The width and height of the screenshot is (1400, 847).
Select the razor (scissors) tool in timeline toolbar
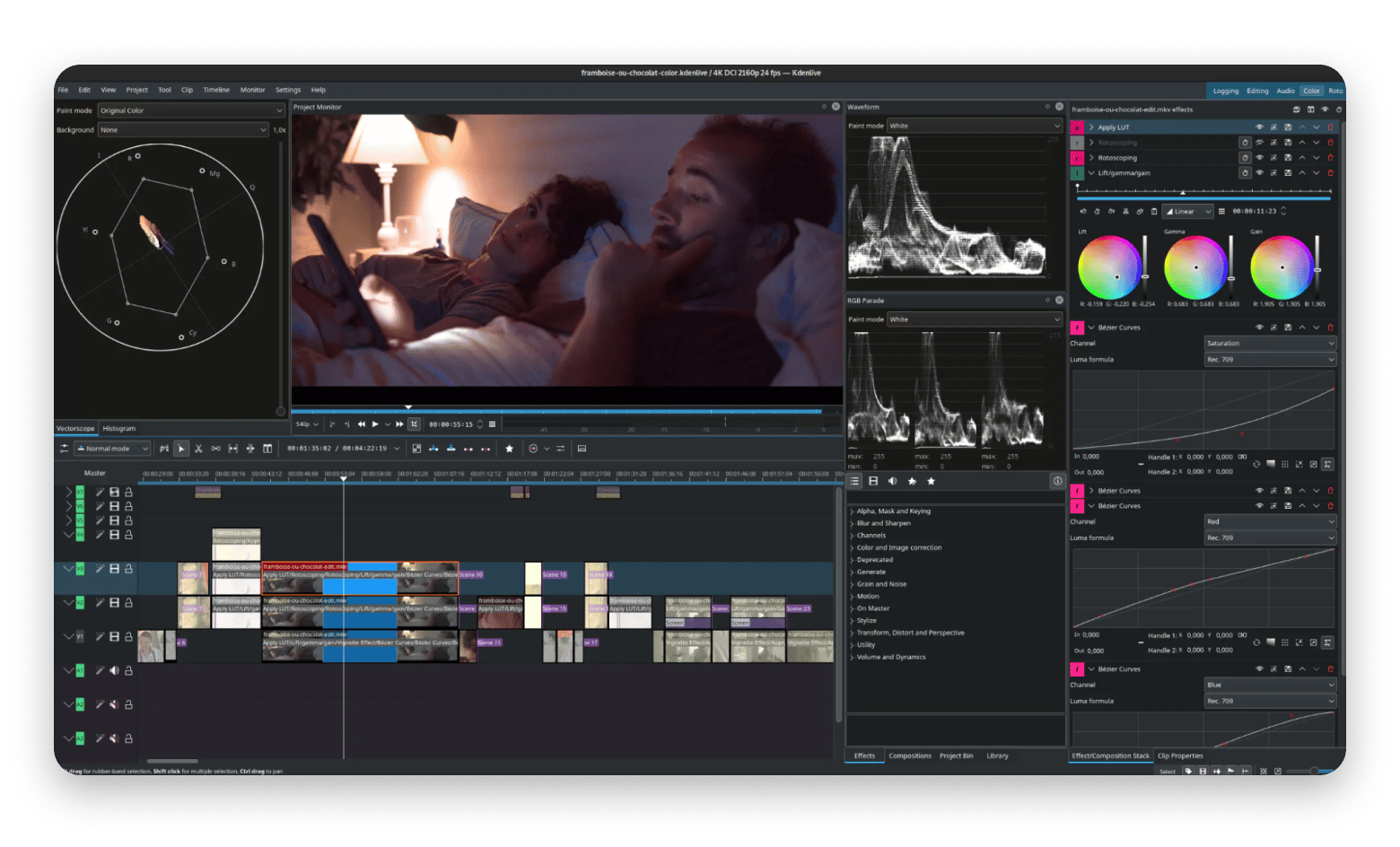(198, 449)
